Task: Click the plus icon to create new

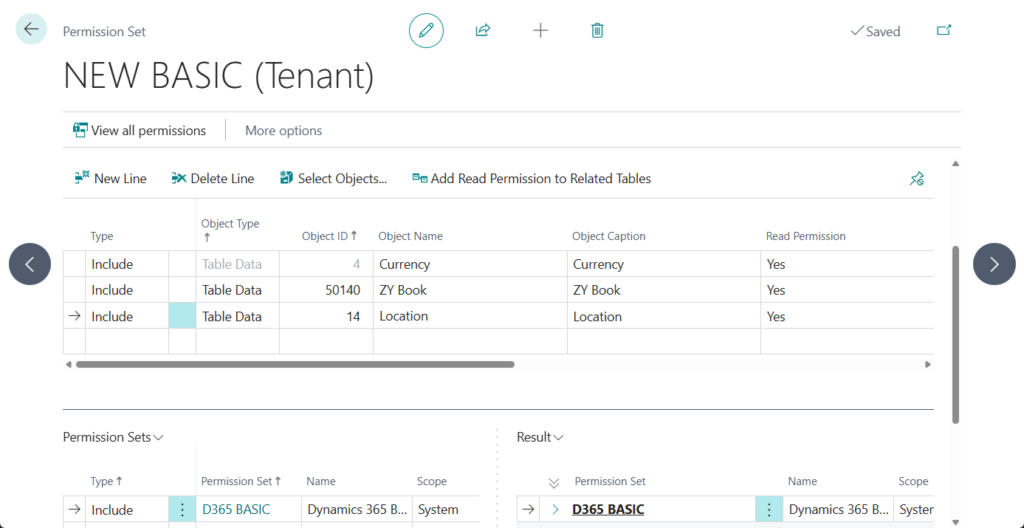Action: coord(540,30)
